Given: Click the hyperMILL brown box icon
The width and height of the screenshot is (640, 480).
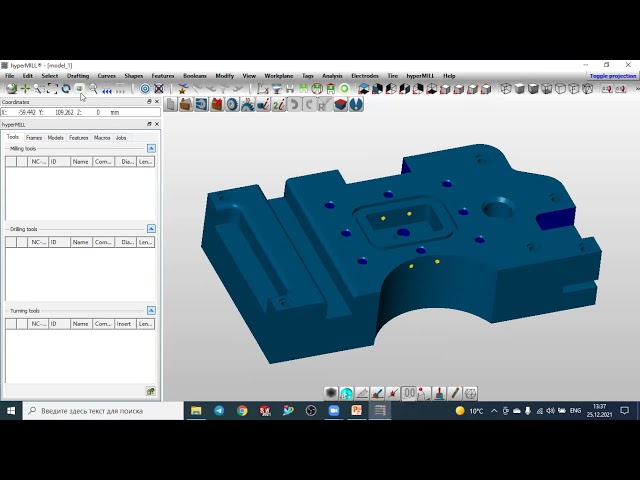Looking at the screenshot, I should (x=186, y=104).
